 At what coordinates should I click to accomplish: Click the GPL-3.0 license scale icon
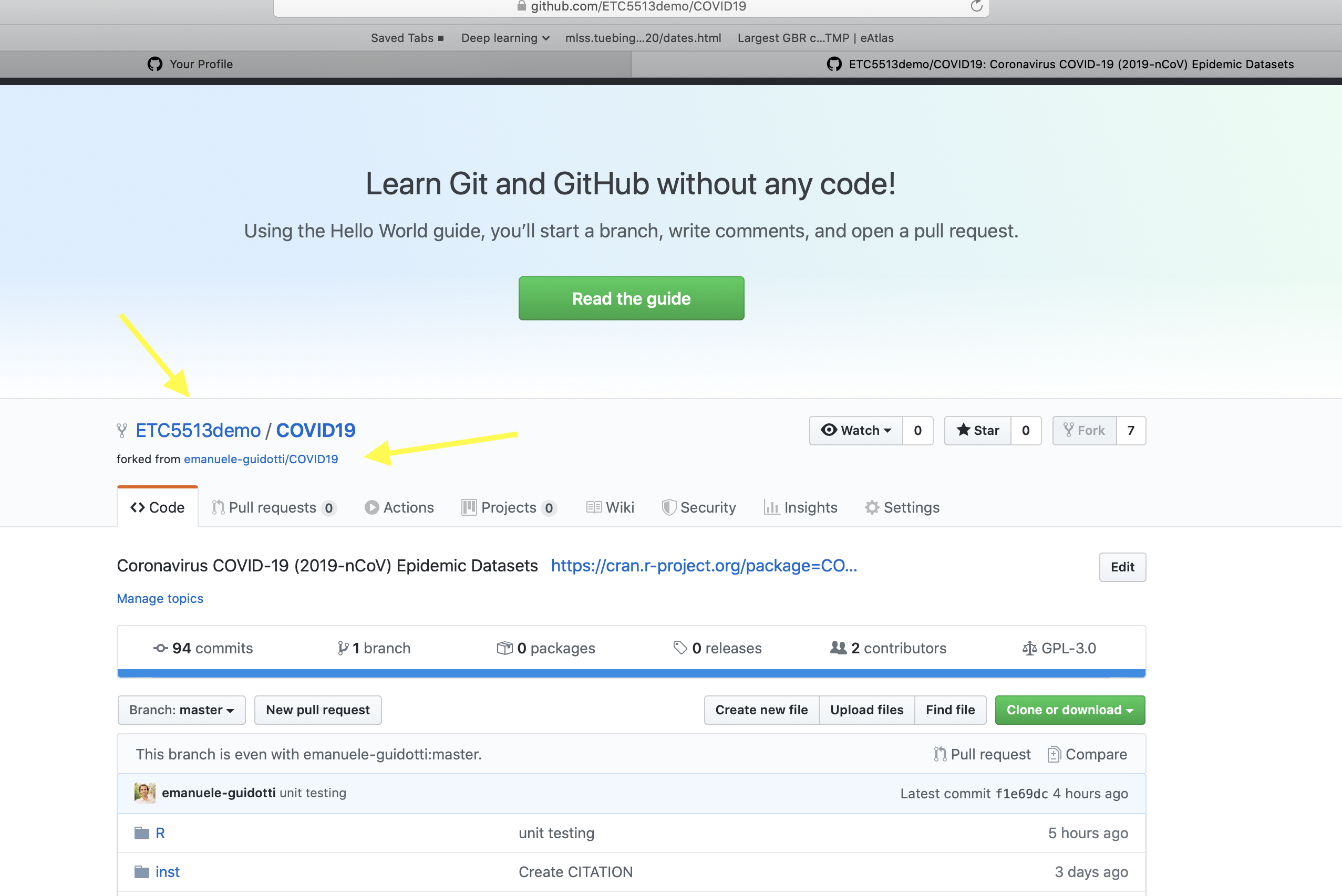[x=1029, y=648]
